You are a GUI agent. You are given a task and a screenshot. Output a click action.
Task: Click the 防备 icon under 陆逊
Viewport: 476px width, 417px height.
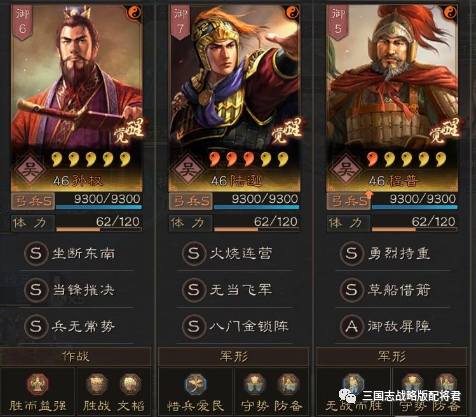click(288, 384)
